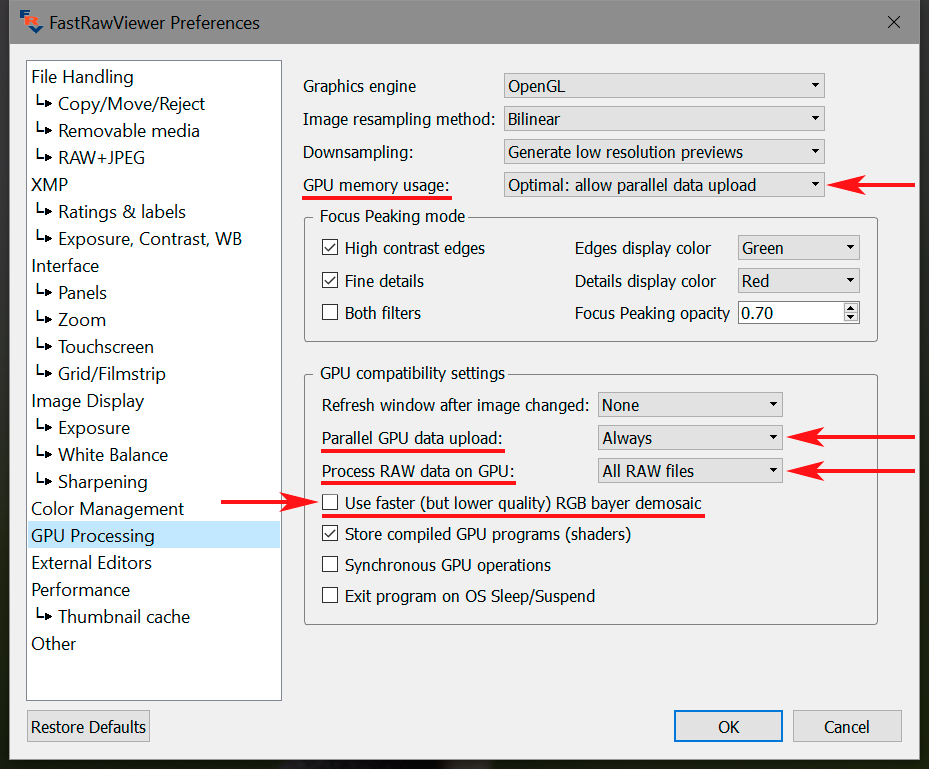
Task: Open White Balance settings page
Action: 113,455
